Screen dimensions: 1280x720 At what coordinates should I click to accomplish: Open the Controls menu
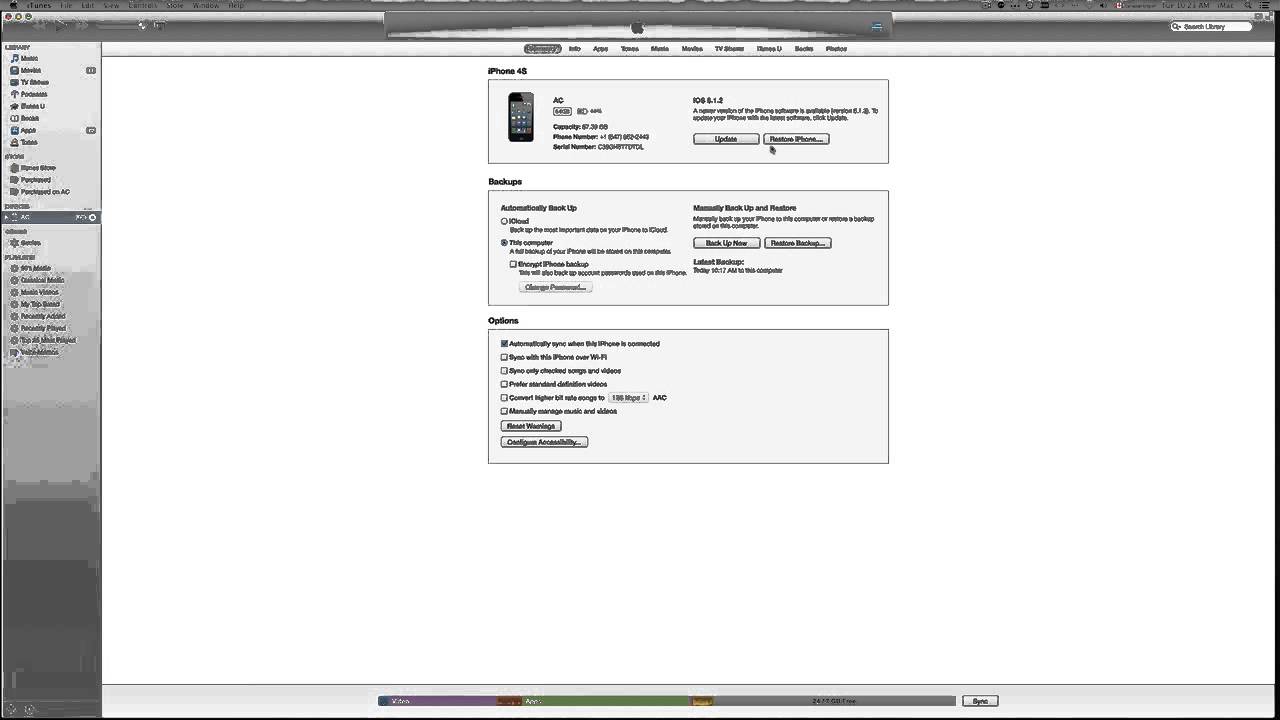coord(142,5)
